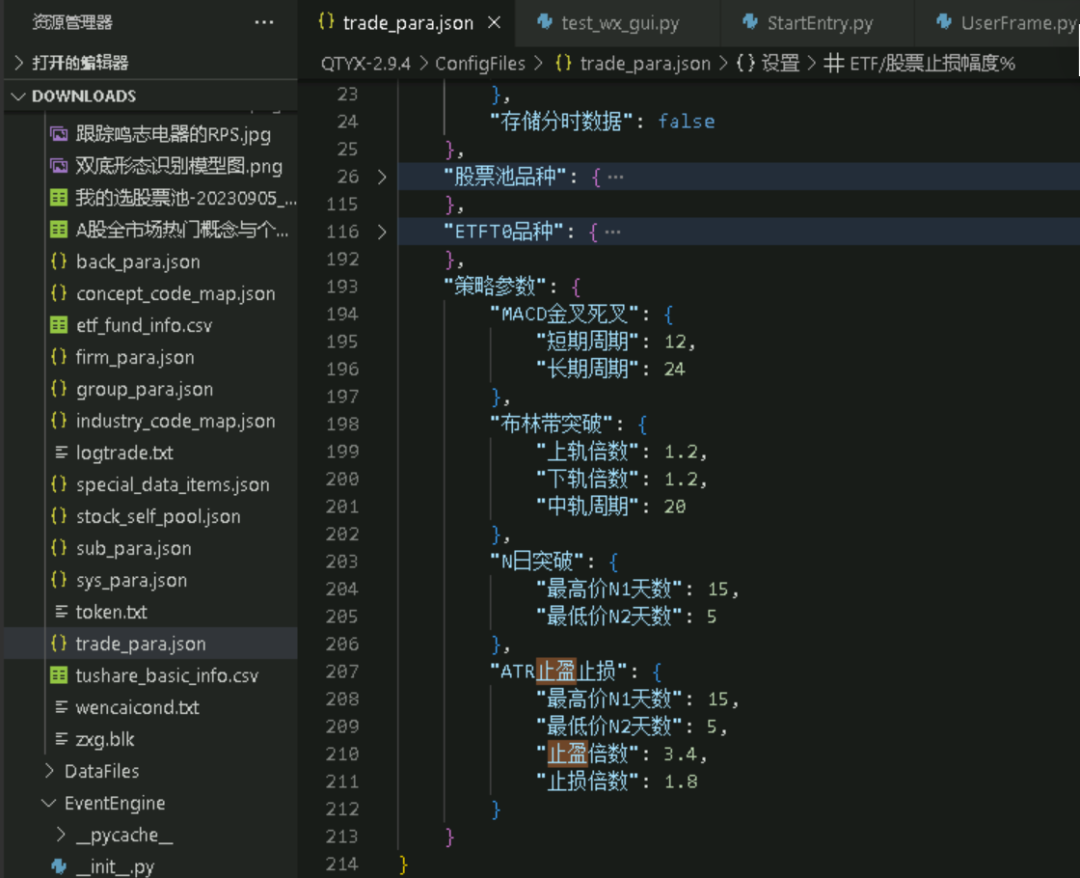Open industry_code_map.json file
The width and height of the screenshot is (1080, 878).
click(x=176, y=421)
